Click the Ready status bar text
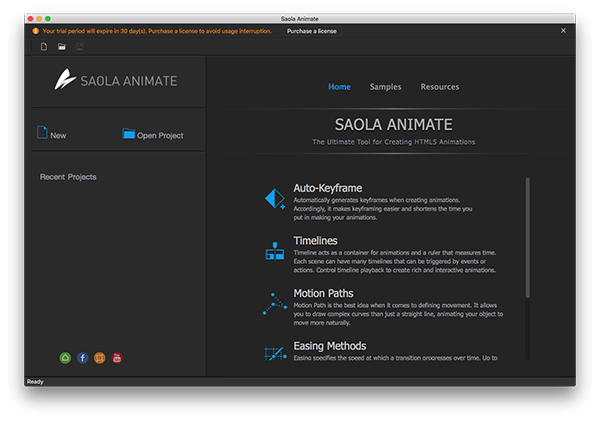This screenshot has height=421, width=600. pyautogui.click(x=35, y=382)
